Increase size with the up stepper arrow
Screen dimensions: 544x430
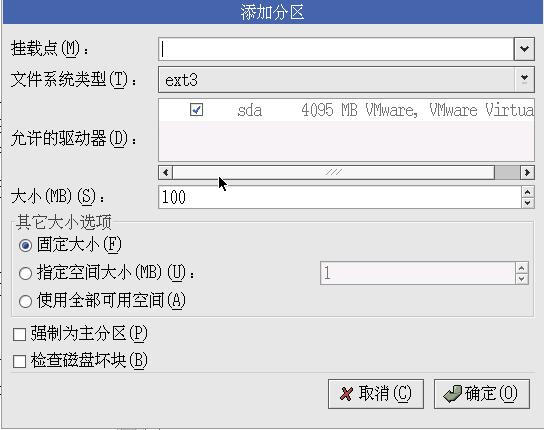click(x=527, y=192)
